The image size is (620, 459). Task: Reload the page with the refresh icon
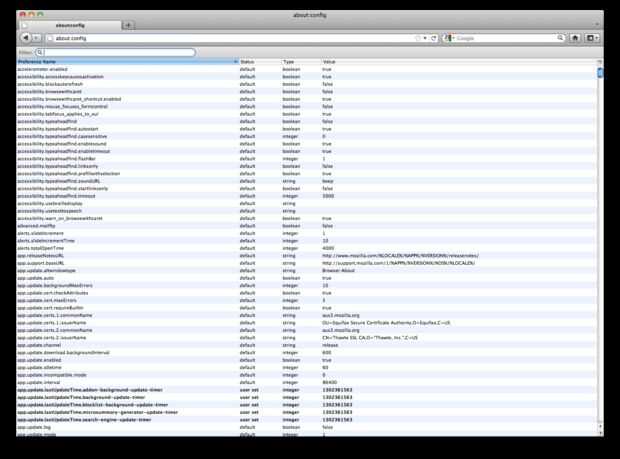[434, 38]
